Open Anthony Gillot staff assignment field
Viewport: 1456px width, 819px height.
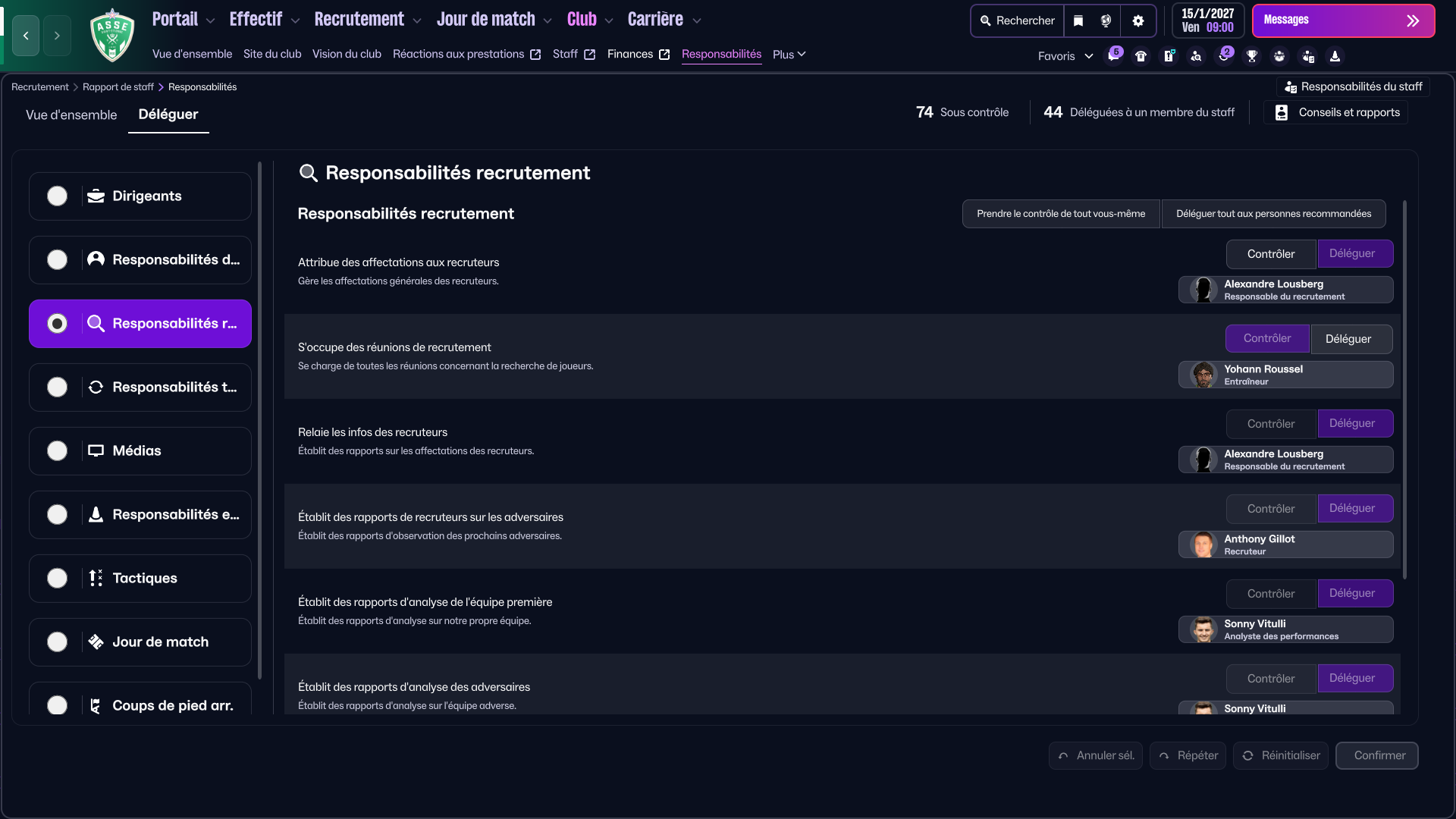tap(1285, 544)
